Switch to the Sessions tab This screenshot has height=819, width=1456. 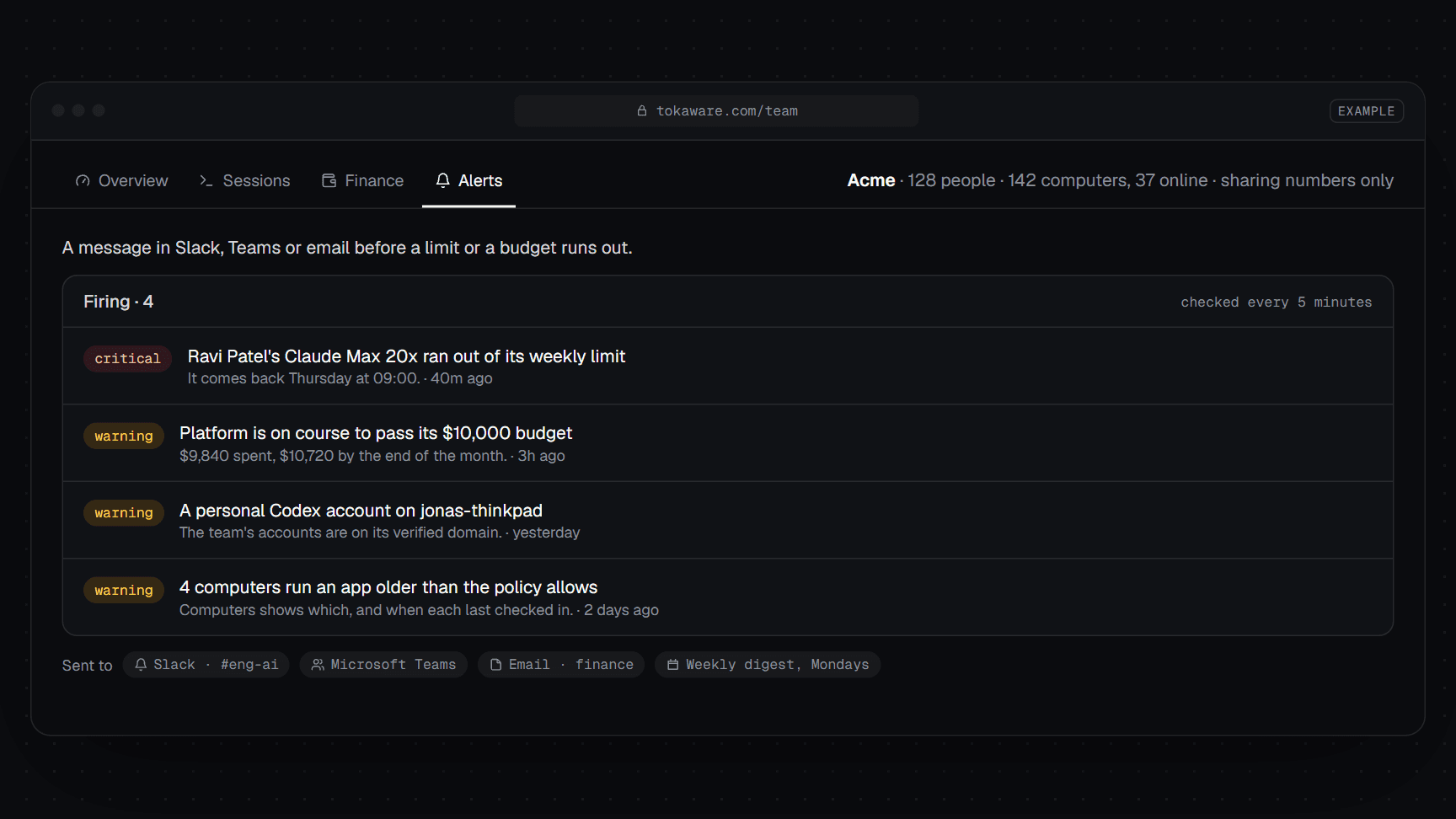[x=245, y=180]
